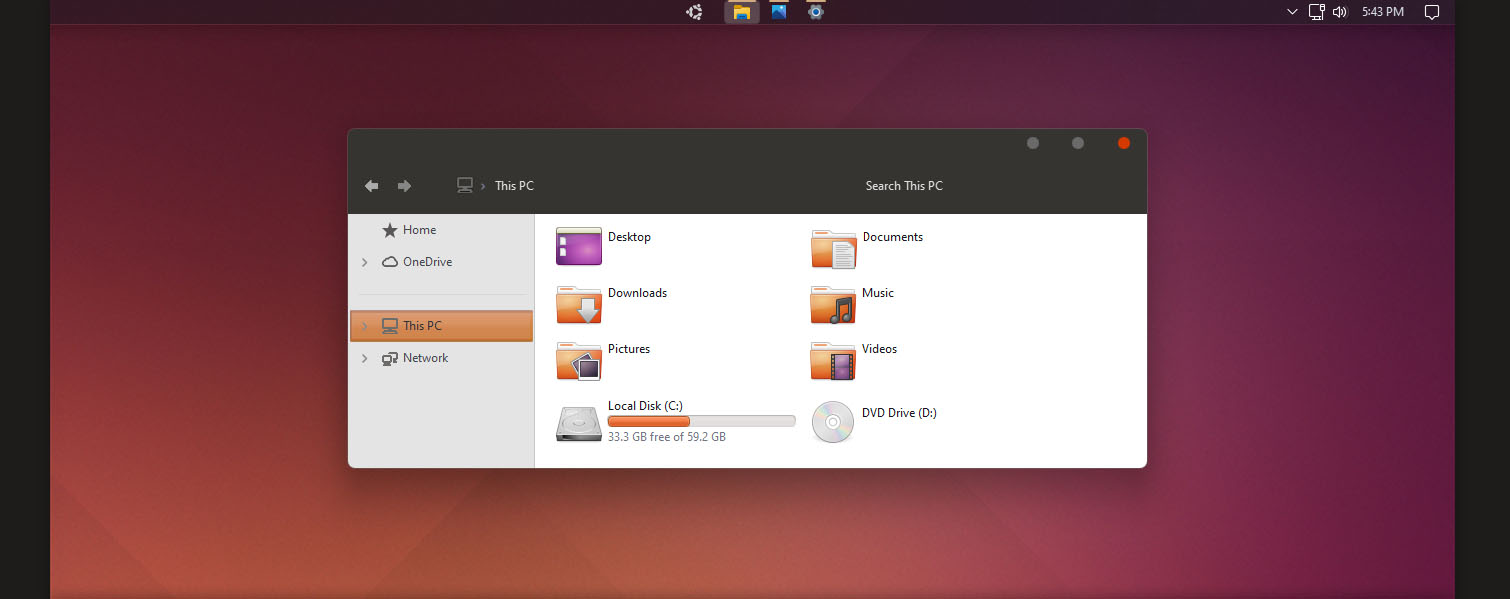Open the Documents folder icon
1510x599 pixels.
point(833,249)
